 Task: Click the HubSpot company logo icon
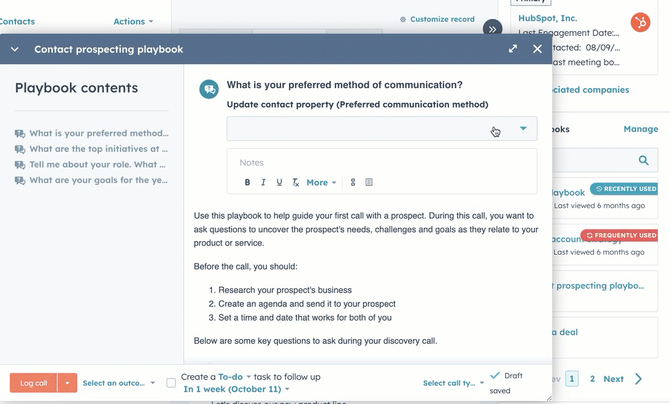click(x=640, y=22)
